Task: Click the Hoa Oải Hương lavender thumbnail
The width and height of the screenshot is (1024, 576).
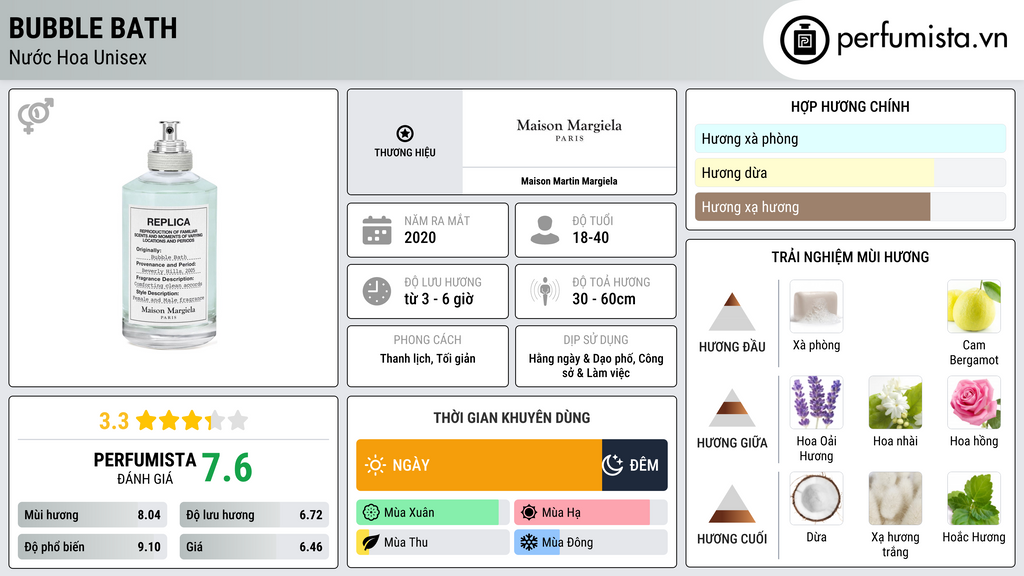Action: 816,403
